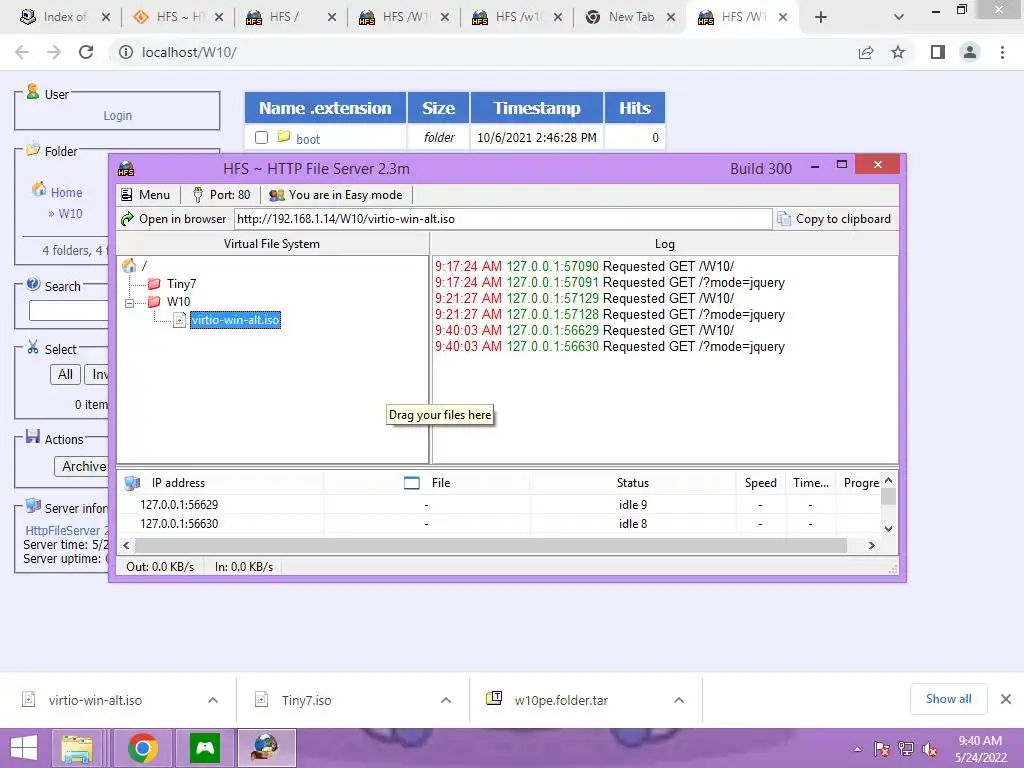The width and height of the screenshot is (1024, 768).
Task: Click the W10 red folder icon
Action: click(154, 302)
